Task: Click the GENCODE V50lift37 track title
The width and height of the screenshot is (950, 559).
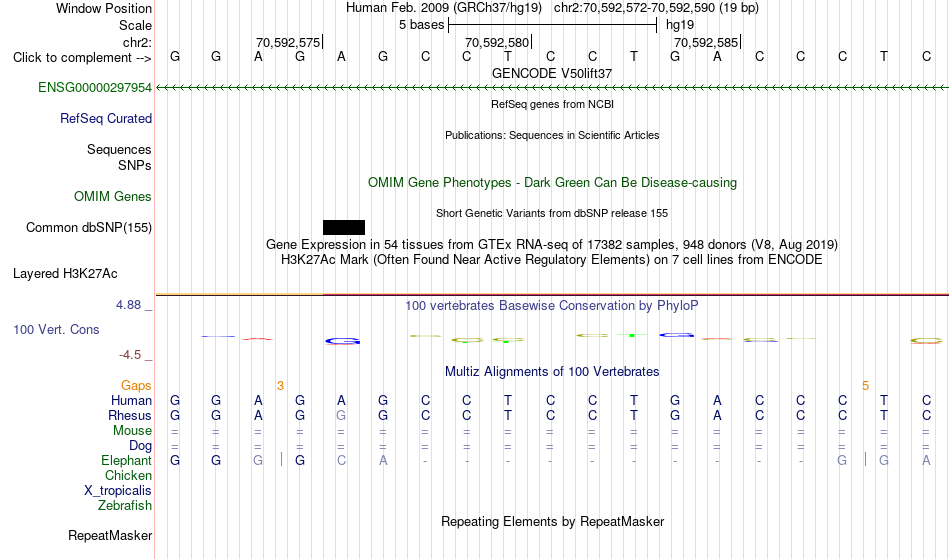Action: pos(552,73)
